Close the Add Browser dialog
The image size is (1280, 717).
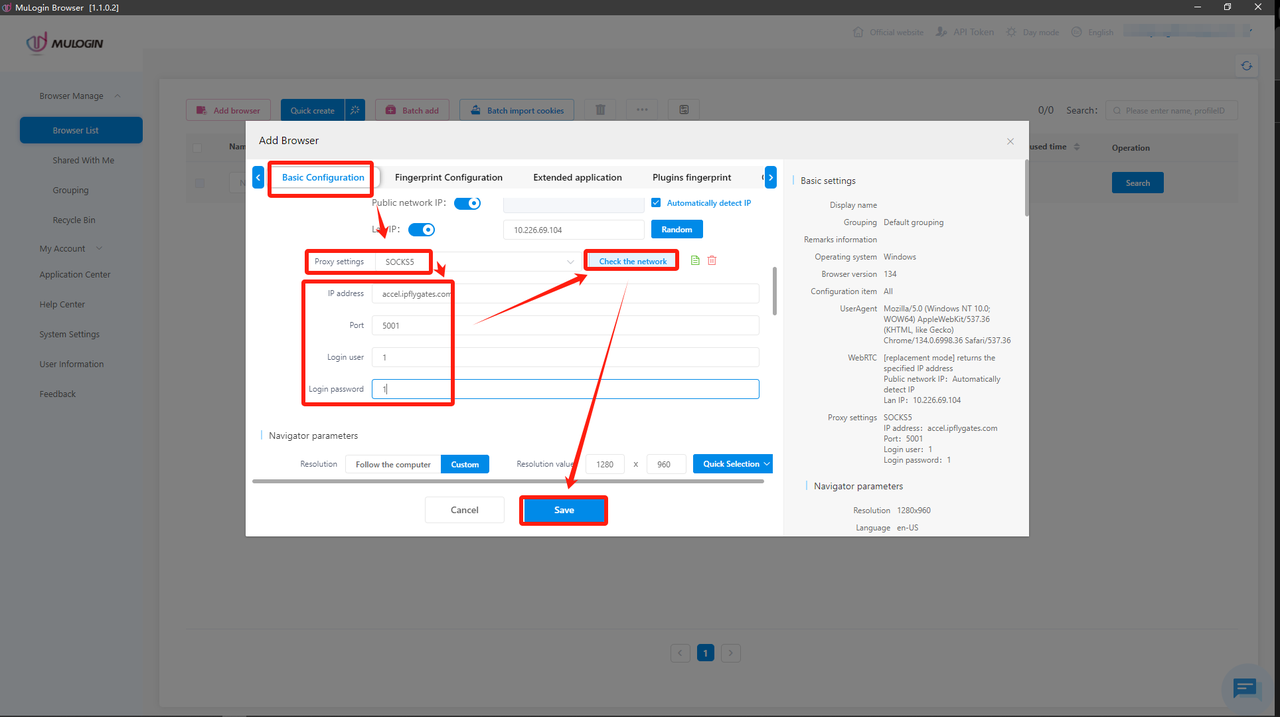coord(1010,141)
